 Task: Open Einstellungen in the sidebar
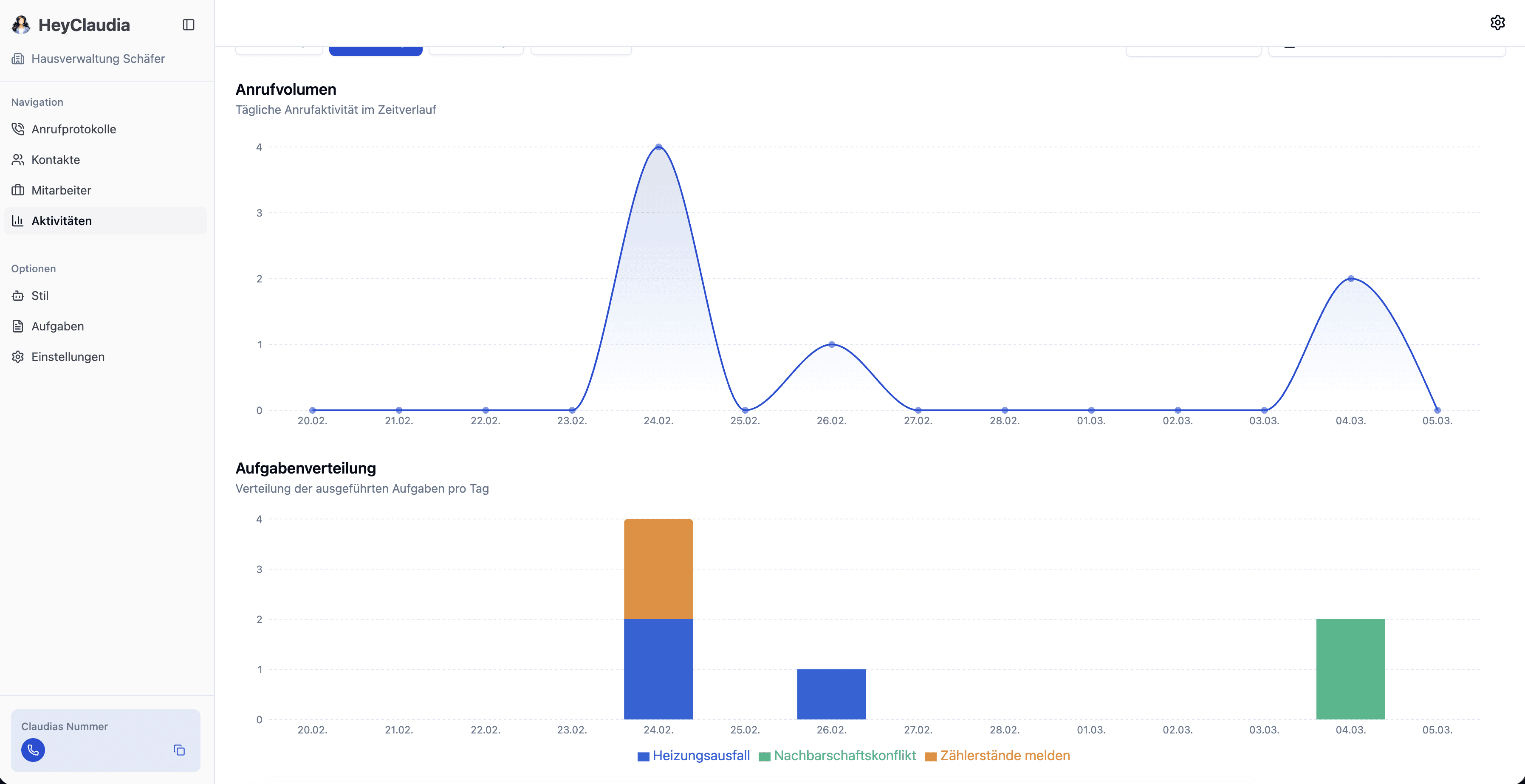tap(68, 357)
